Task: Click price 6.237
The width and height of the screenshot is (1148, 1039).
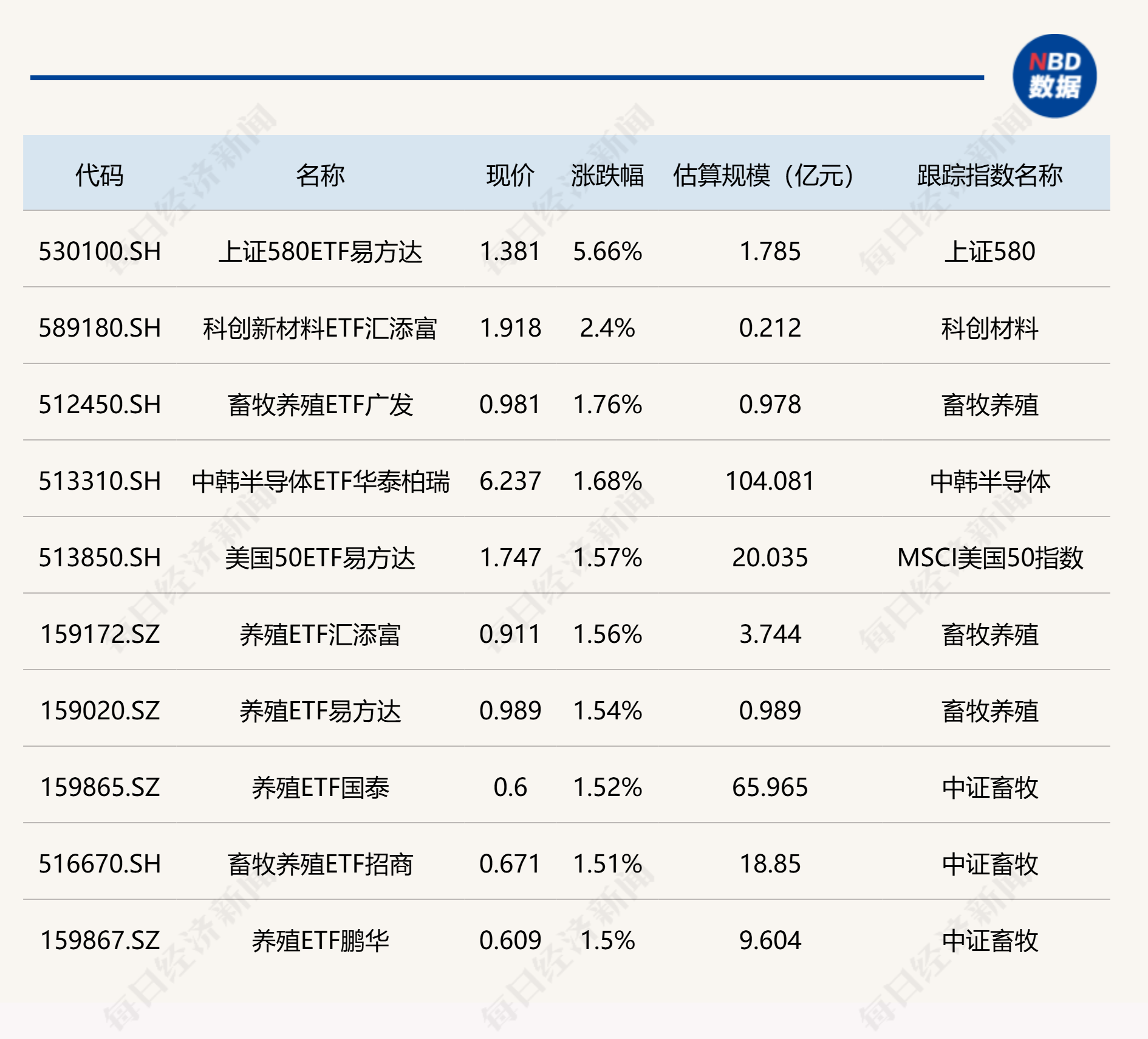Action: [510, 481]
